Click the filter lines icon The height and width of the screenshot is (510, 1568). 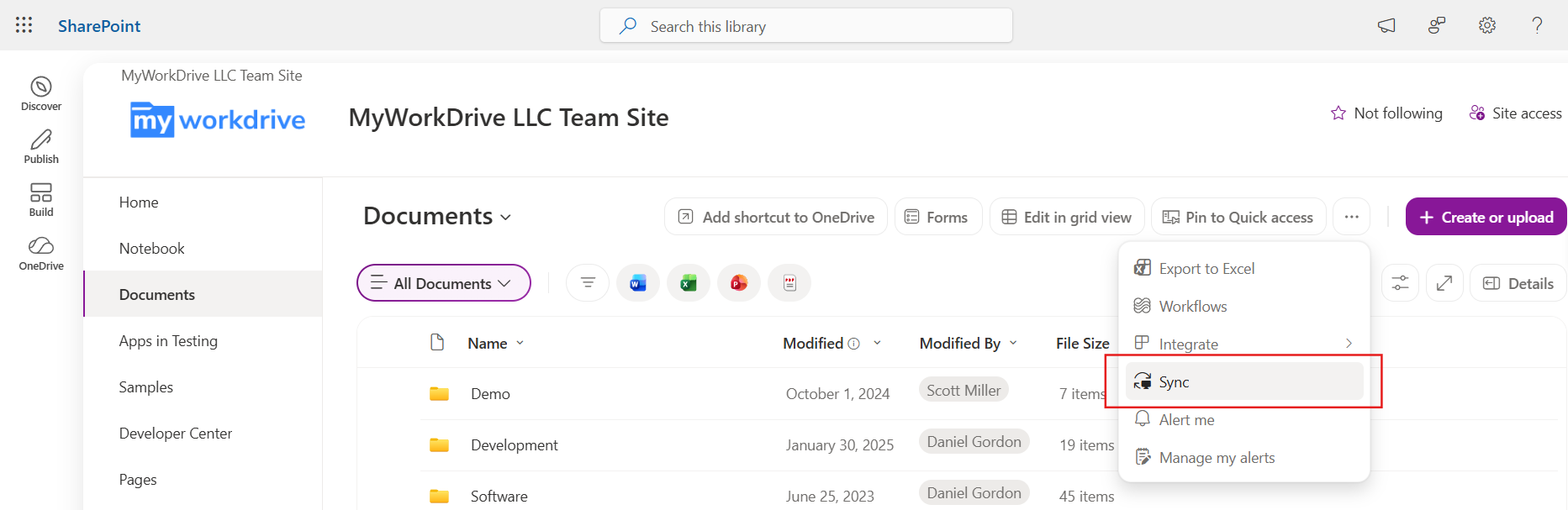[x=588, y=283]
